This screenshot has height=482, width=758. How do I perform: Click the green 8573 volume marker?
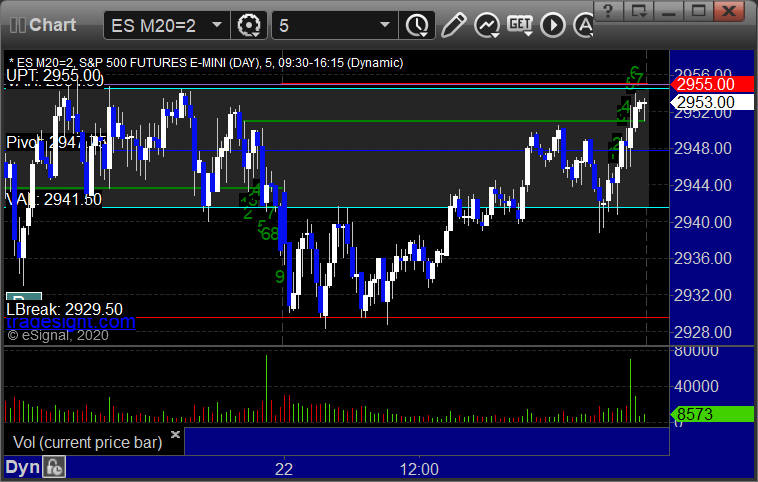click(712, 414)
